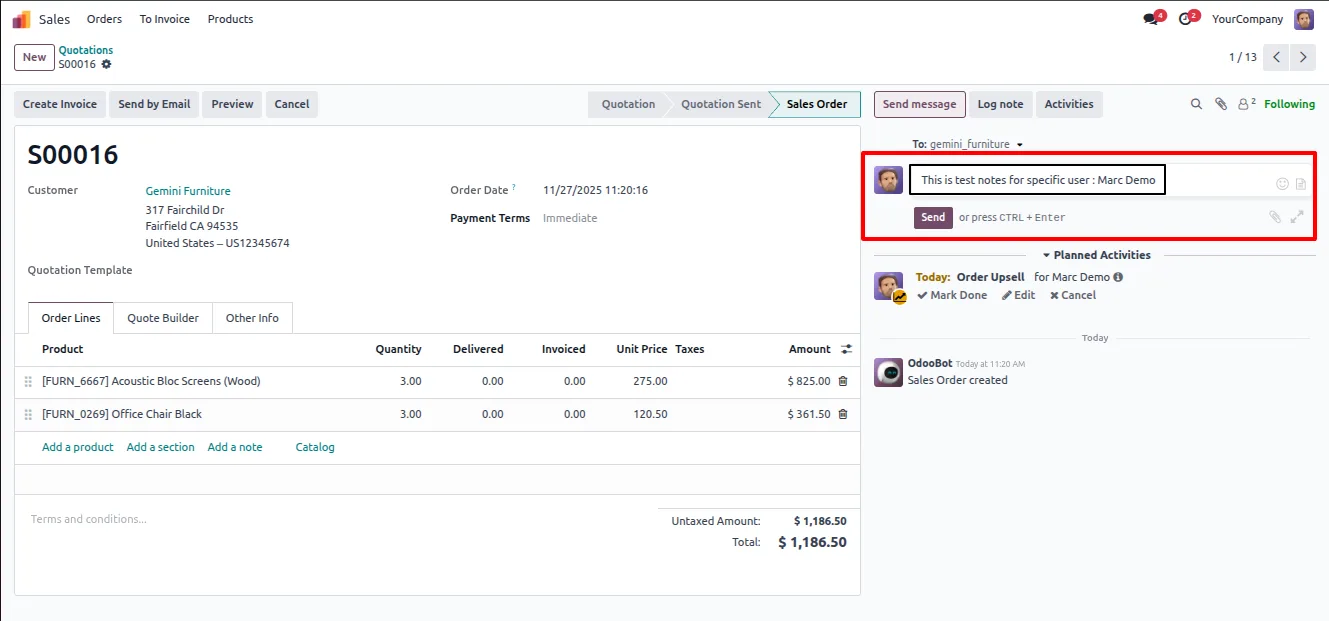Click the 275.00 unit price cell
Screen dimensions: 1329x621
[x=650, y=381]
